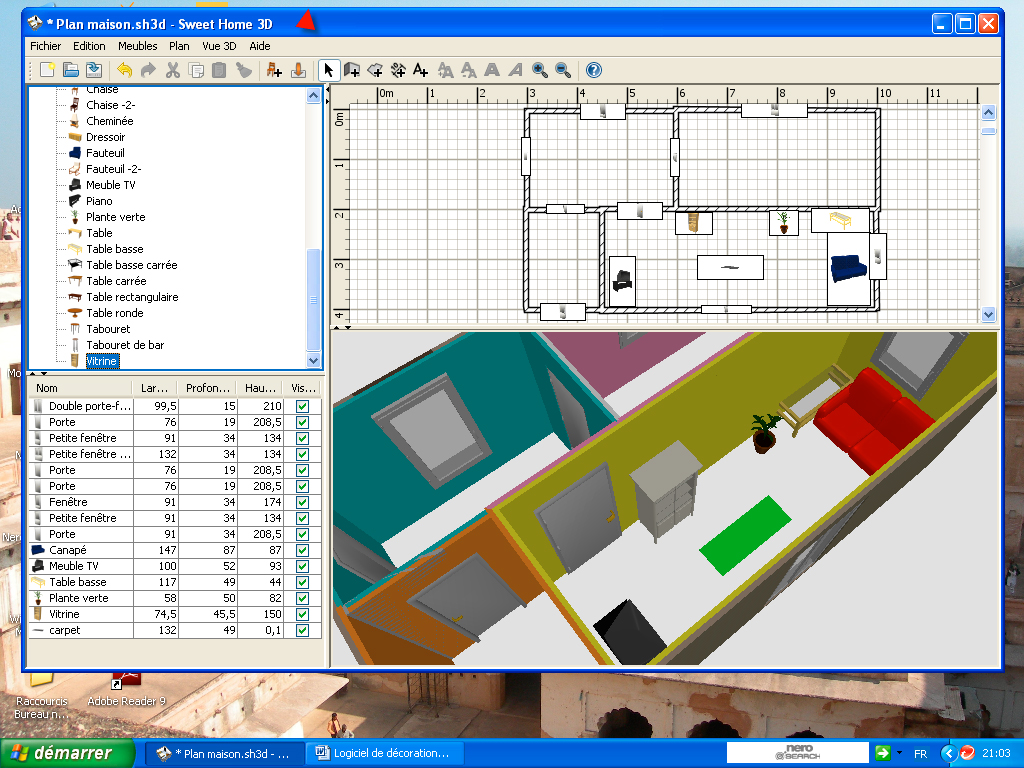Viewport: 1024px width, 768px height.
Task: Select the plant on the 2D plan
Action: point(784,223)
